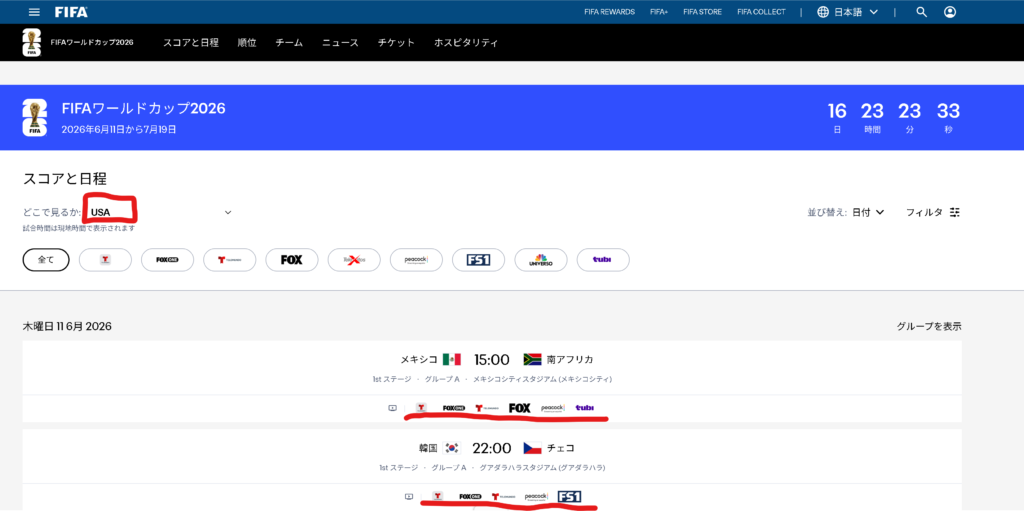Click Mexico flag in the 15:00 match
The height and width of the screenshot is (511, 1024).
pos(452,359)
